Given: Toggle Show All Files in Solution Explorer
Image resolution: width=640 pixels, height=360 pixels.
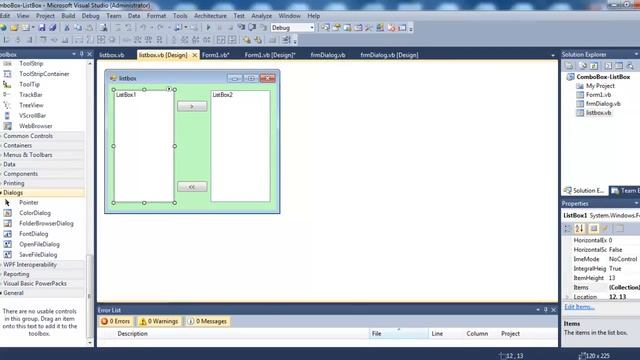Looking at the screenshot, I should click(x=583, y=66).
